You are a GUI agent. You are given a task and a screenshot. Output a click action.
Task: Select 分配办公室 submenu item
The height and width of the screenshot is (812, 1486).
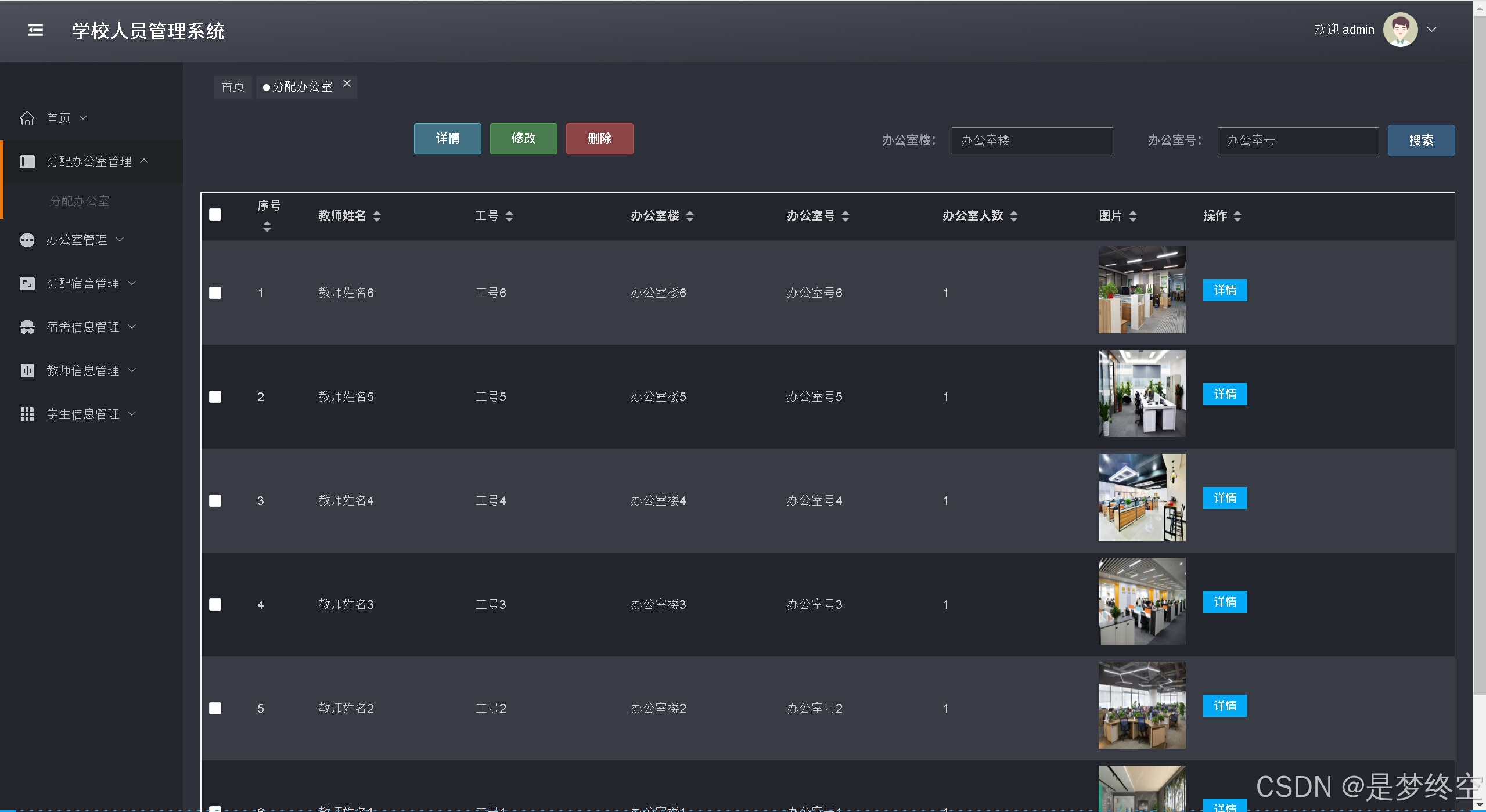tap(79, 201)
